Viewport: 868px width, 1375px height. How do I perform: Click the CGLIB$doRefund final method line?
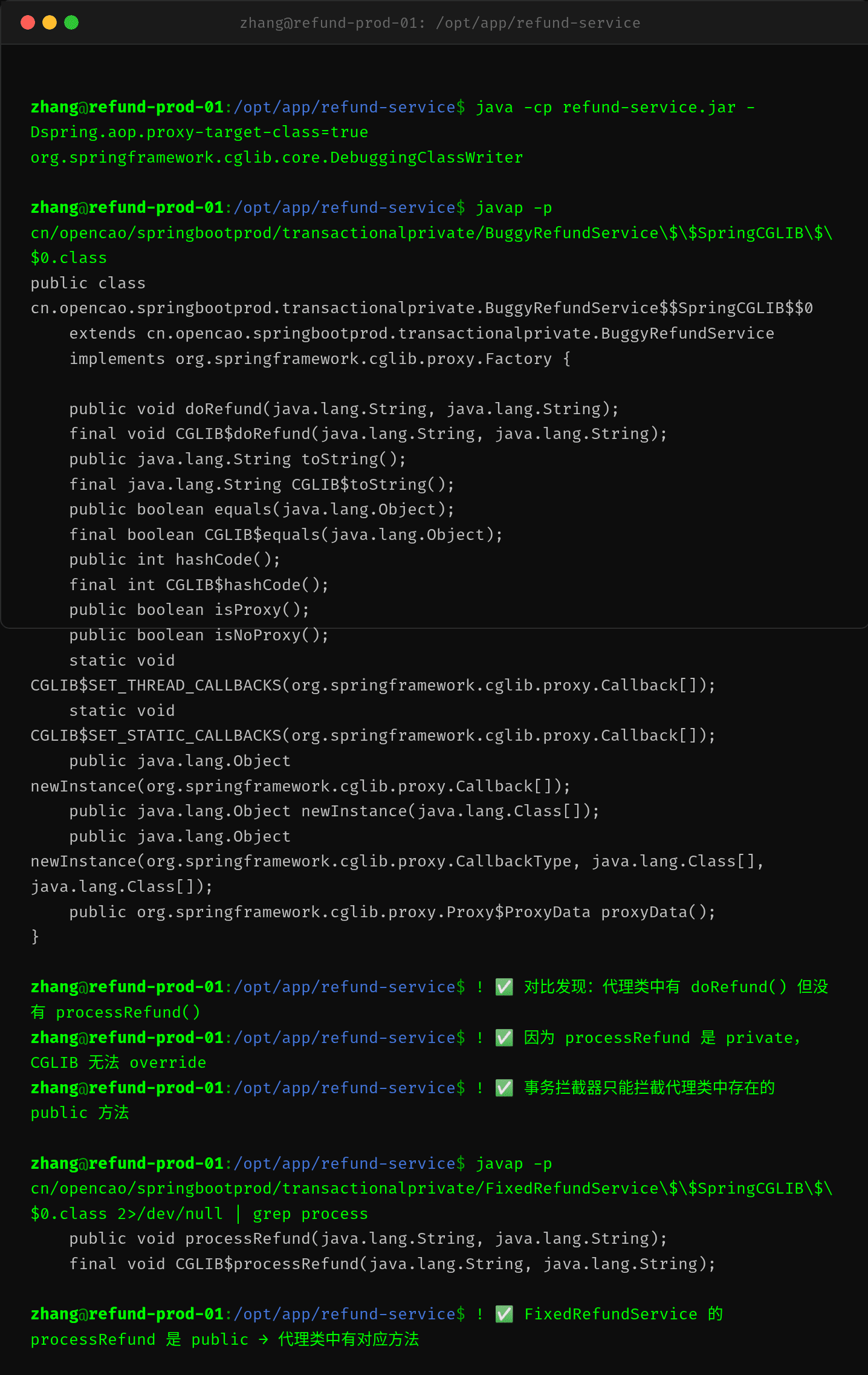click(368, 434)
